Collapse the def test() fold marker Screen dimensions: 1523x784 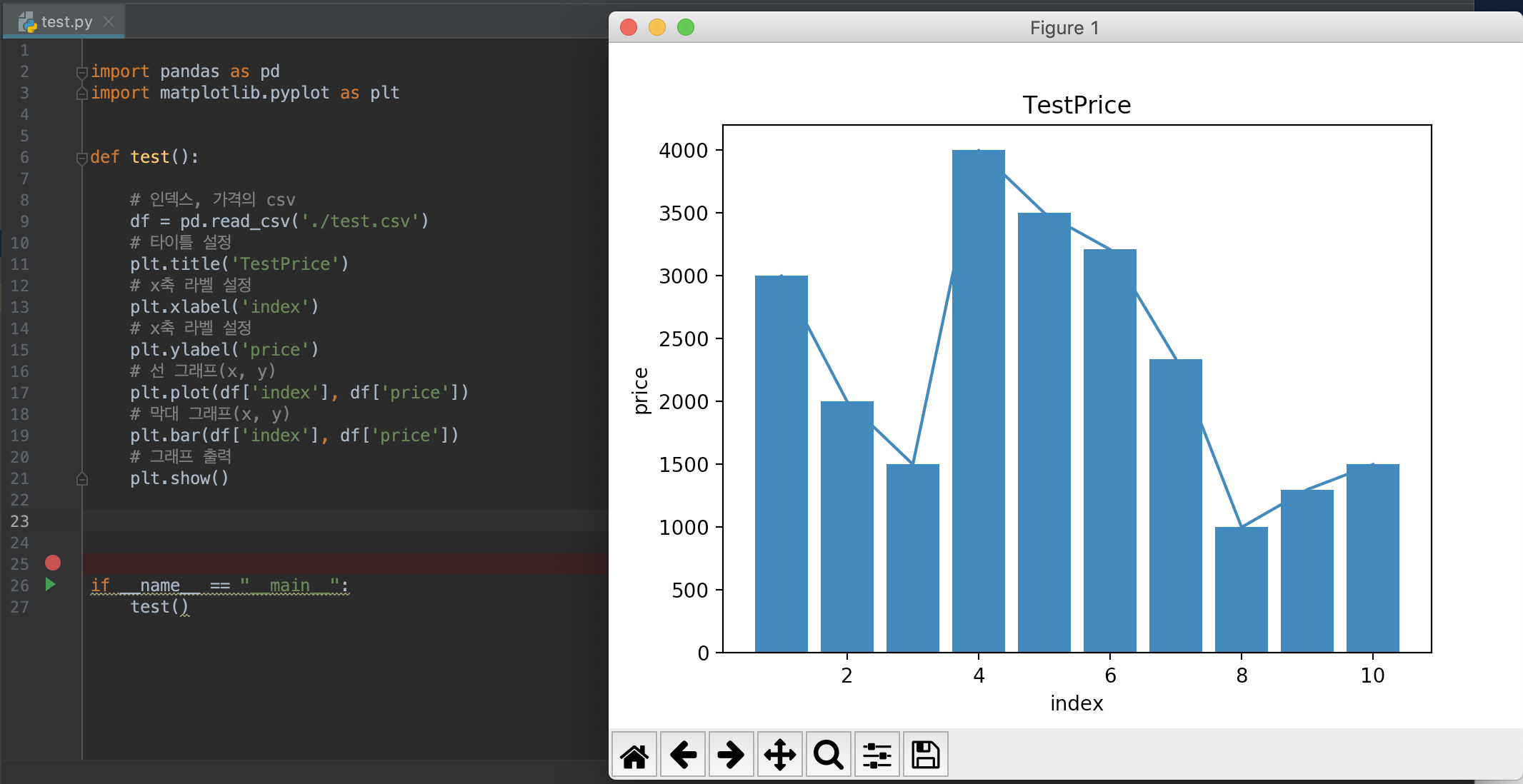tap(81, 158)
